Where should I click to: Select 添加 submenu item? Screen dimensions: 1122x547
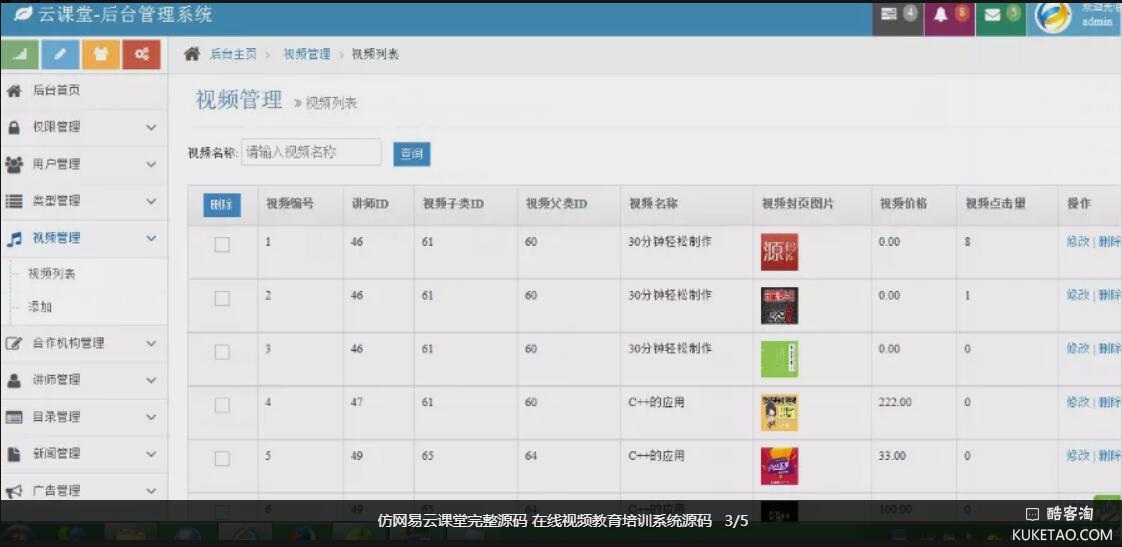(39, 307)
